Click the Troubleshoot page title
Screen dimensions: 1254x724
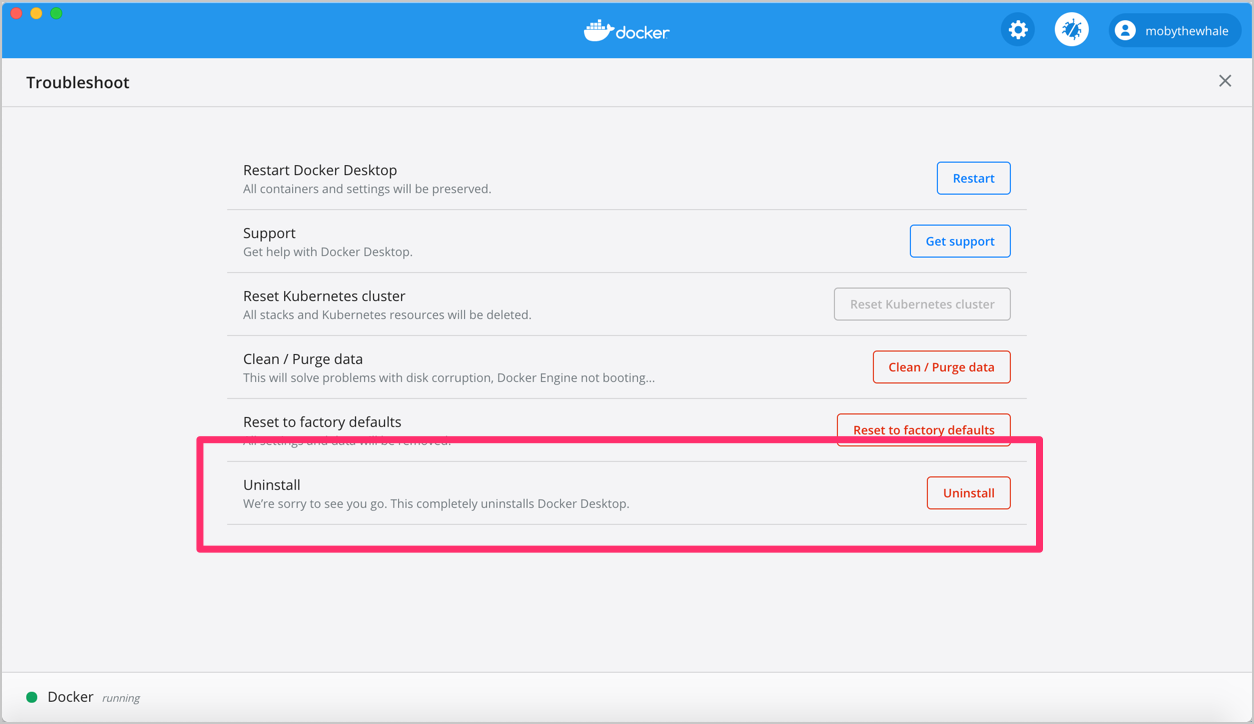[x=78, y=83]
